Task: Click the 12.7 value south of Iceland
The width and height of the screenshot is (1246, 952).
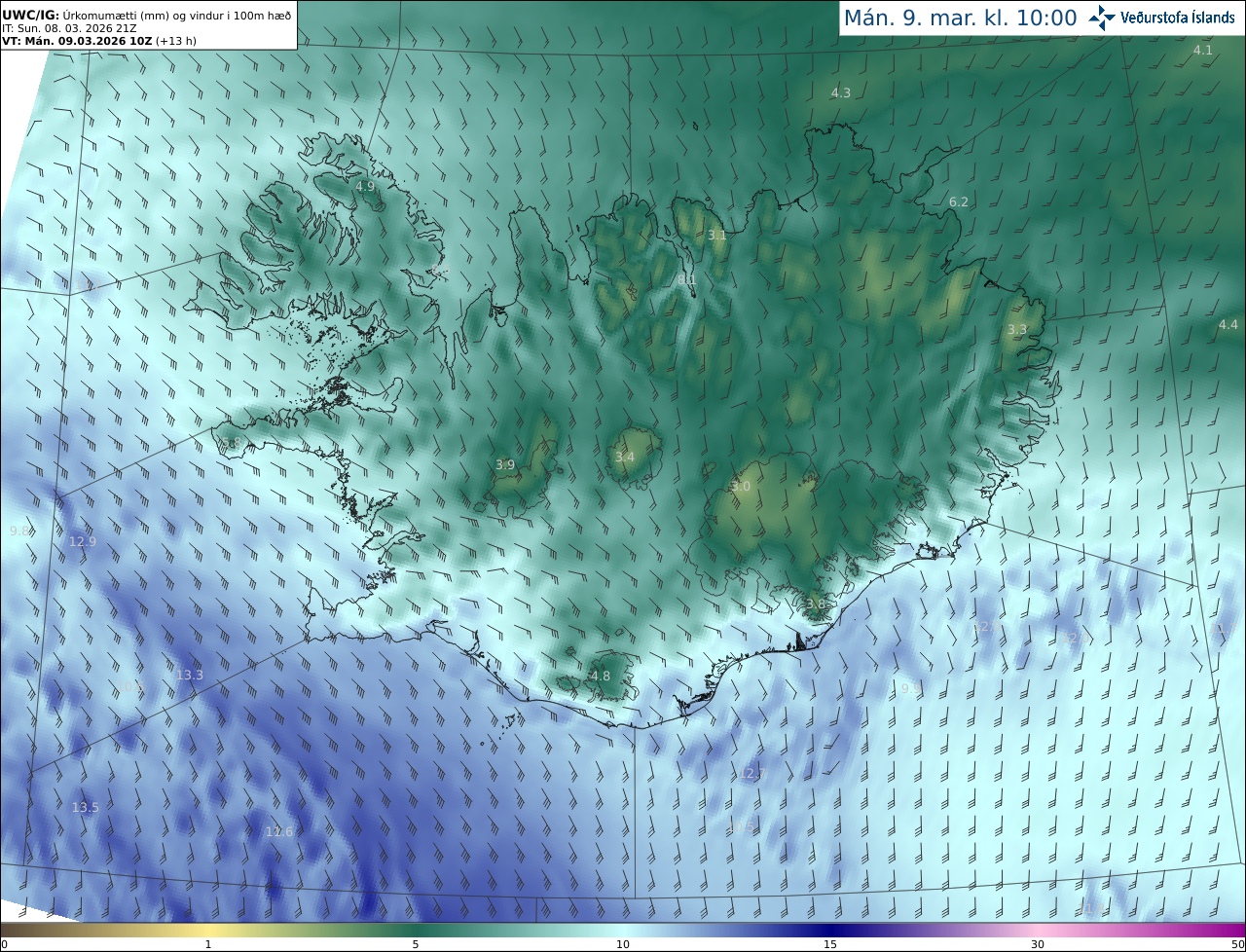Action: pos(753,773)
